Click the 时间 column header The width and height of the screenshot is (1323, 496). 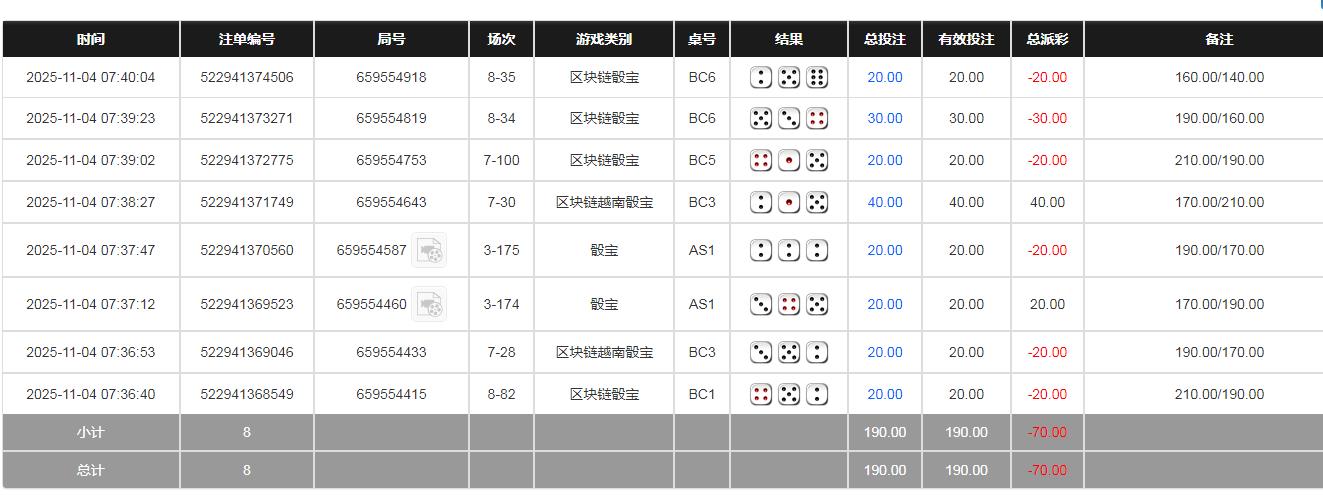pyautogui.click(x=91, y=39)
